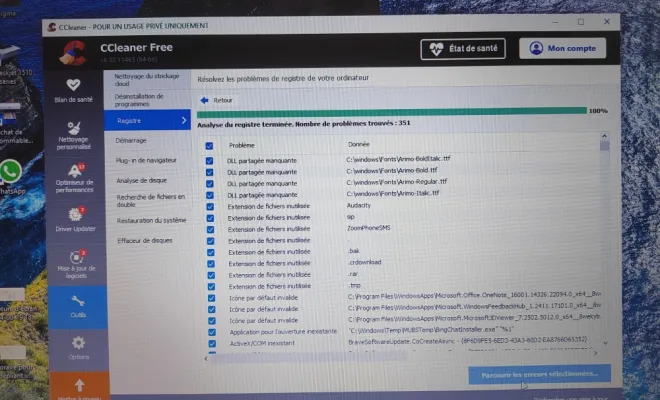Uncheck the ZoomPhoneSMS row checkbox
Viewport: 660px width, 400px height.
pos(210,229)
